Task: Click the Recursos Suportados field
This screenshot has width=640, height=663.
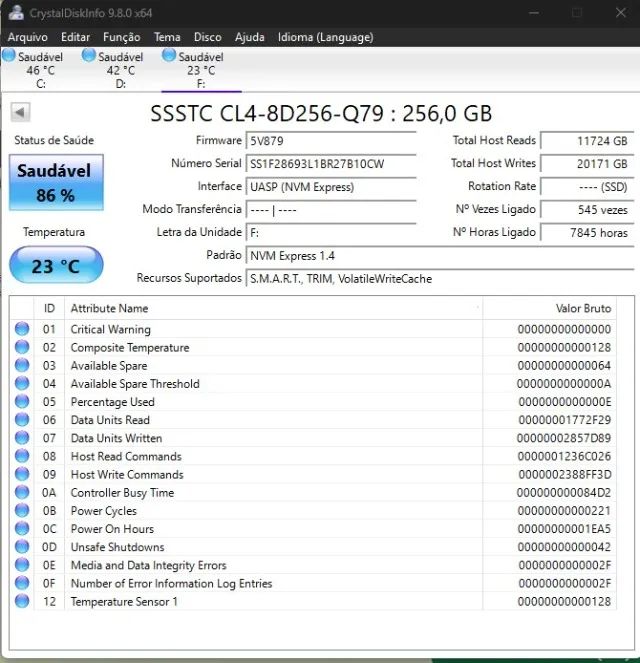Action: coord(440,278)
